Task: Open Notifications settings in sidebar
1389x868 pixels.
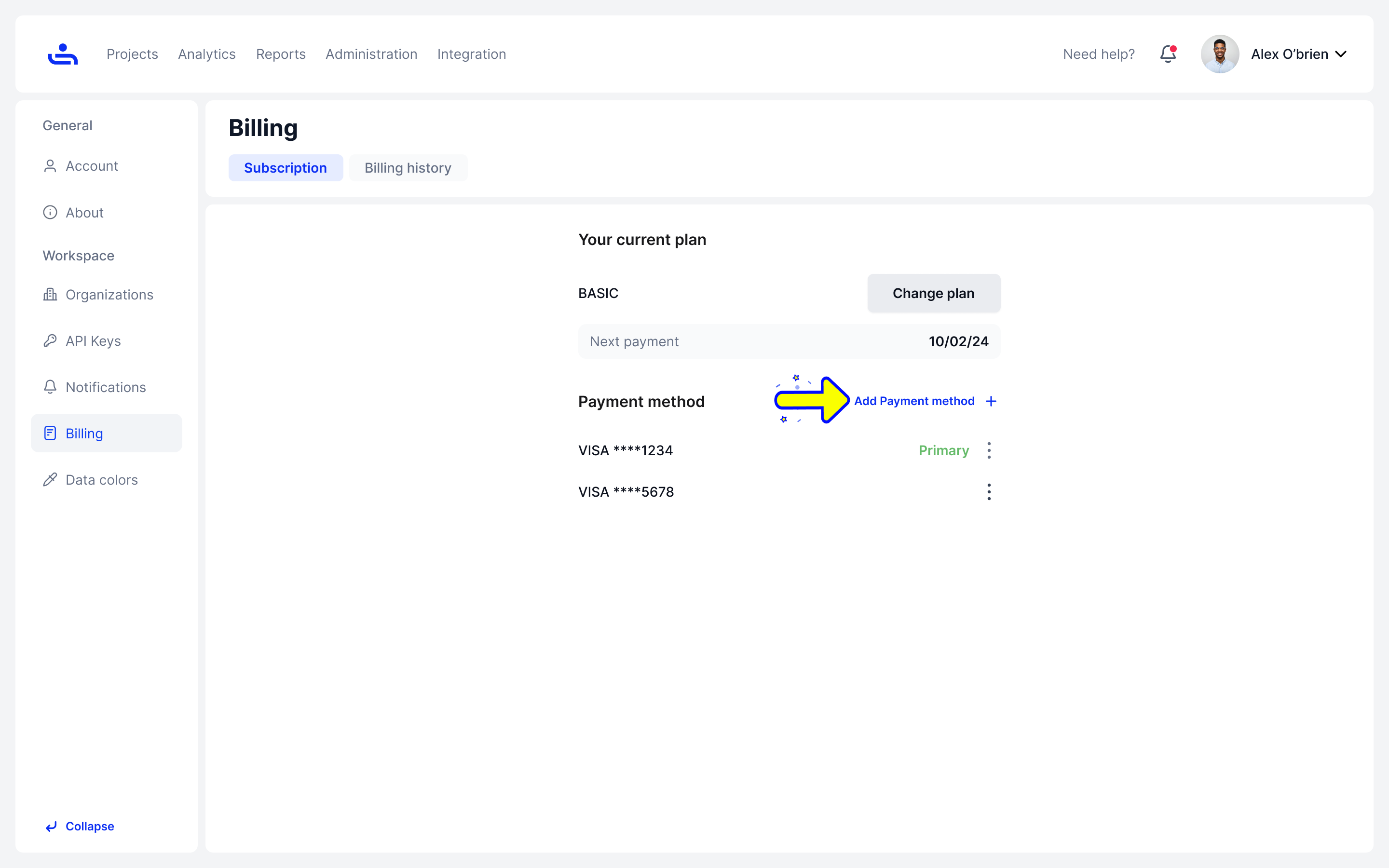Action: (x=106, y=388)
